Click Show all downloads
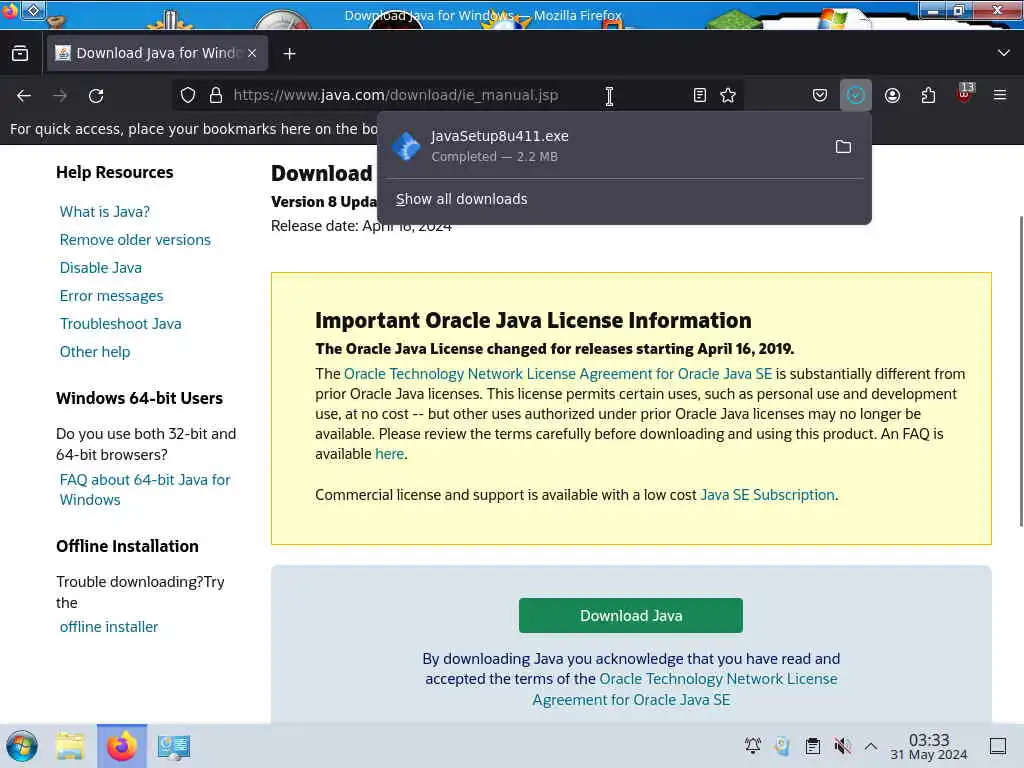 [x=461, y=199]
